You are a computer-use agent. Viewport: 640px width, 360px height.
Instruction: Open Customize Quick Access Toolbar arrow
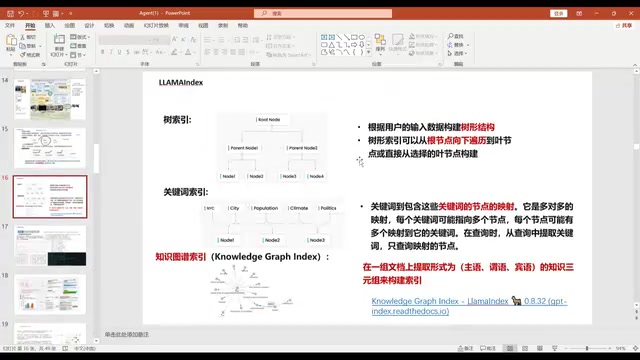[71, 13]
